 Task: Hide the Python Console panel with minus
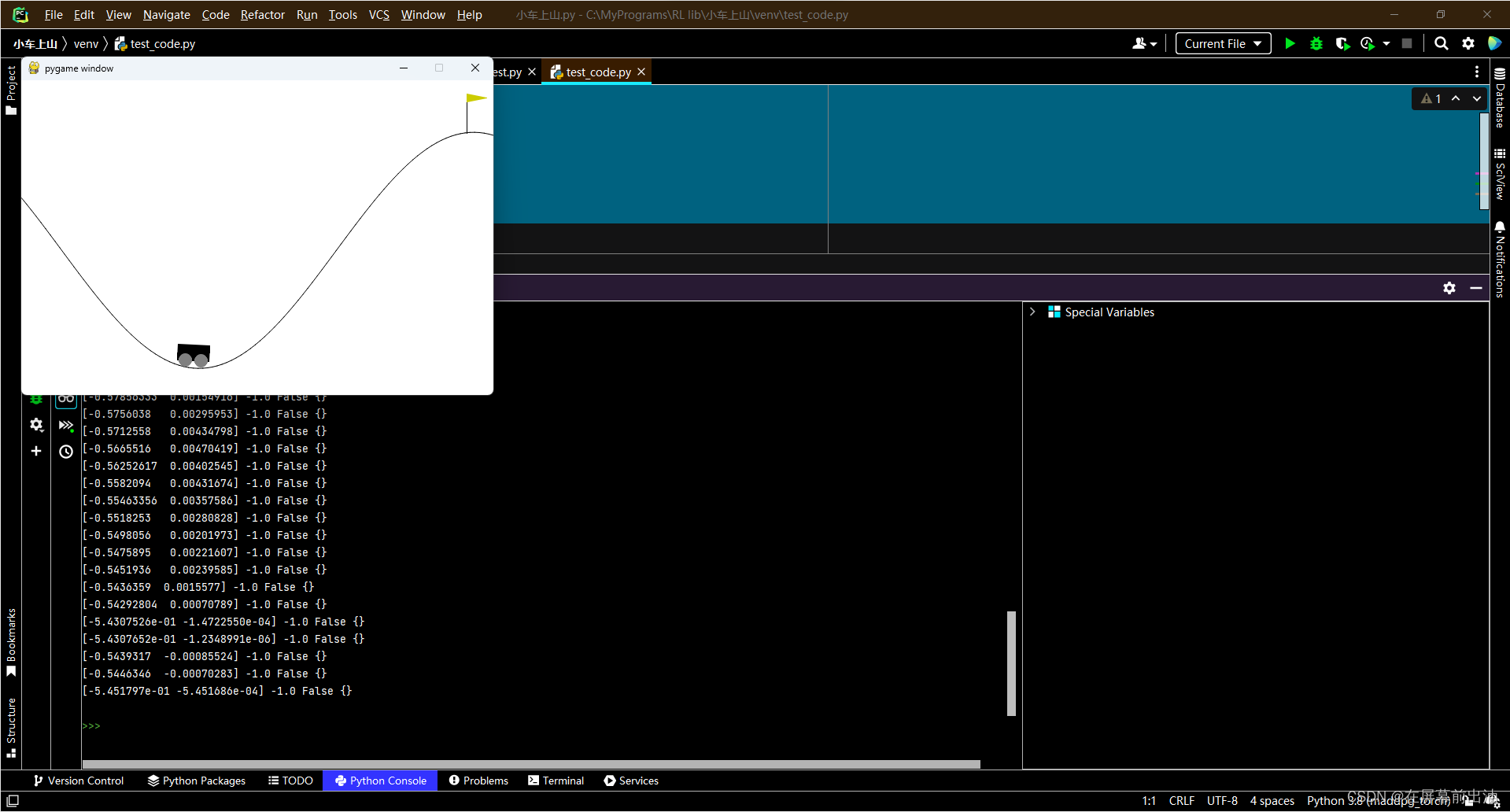pos(1476,288)
